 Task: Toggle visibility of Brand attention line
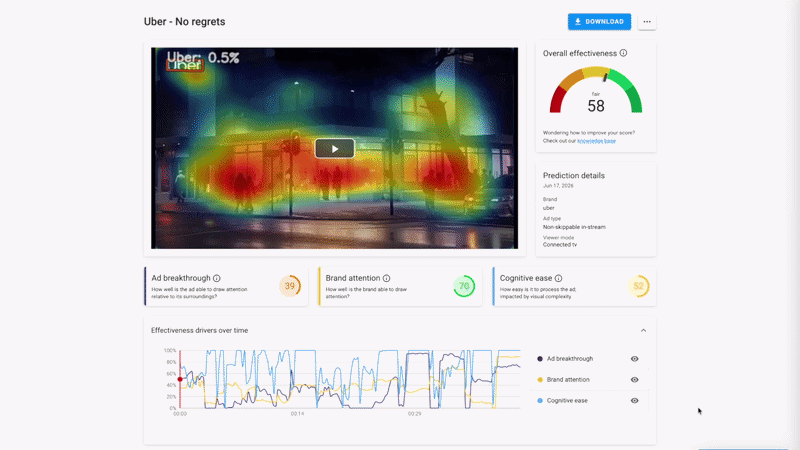coord(635,380)
